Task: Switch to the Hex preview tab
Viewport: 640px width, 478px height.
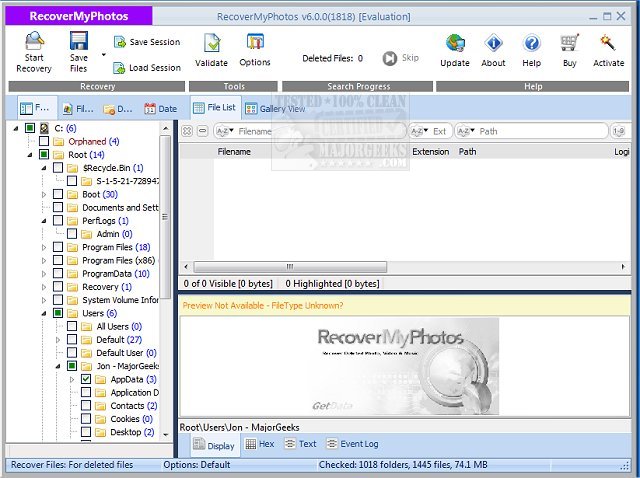Action: [260, 444]
